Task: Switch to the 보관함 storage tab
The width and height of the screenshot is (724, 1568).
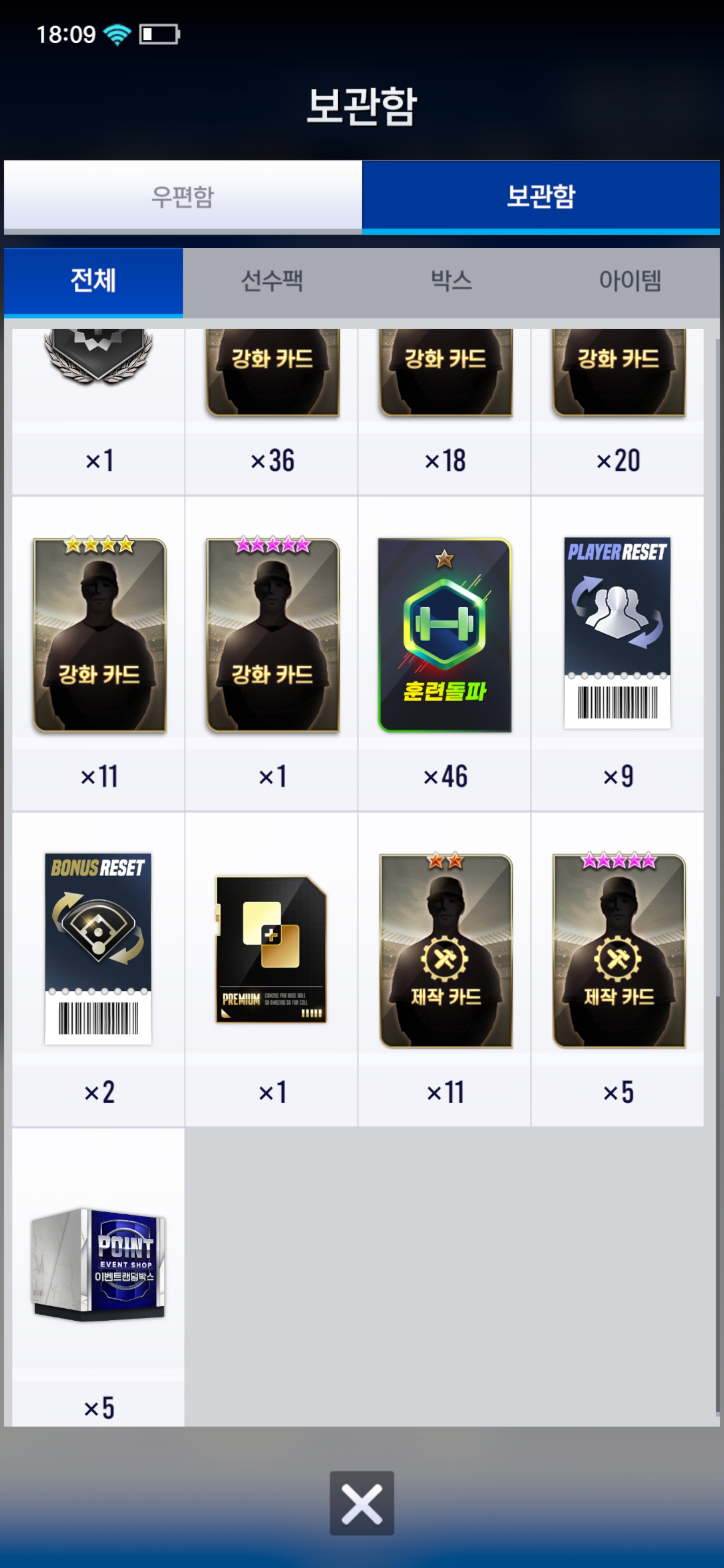Action: tap(540, 197)
